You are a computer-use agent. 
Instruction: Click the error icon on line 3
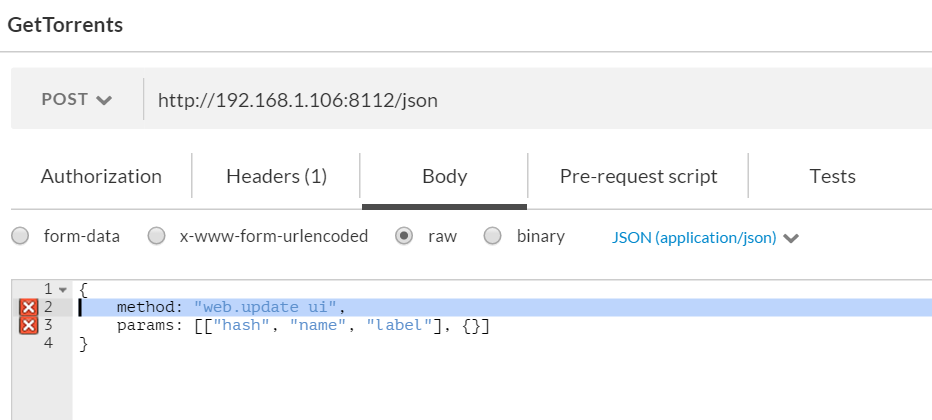29,326
